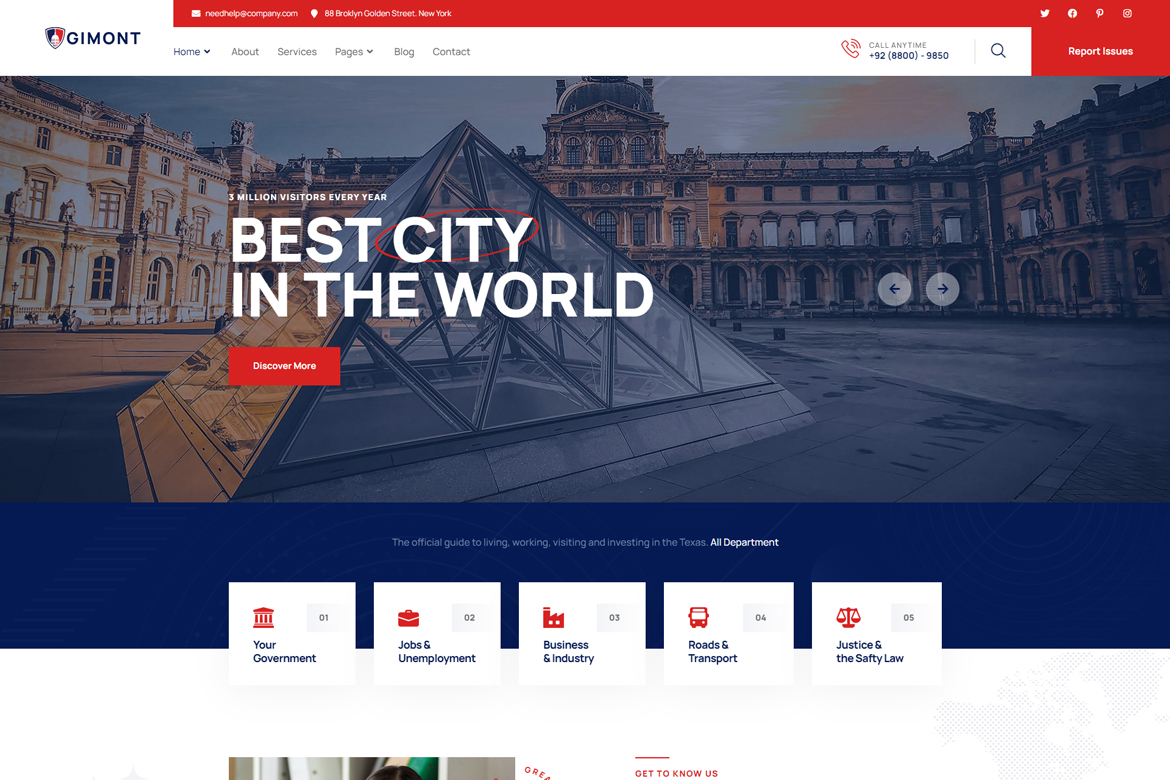Open the Justice & the Safty Law scales icon

pyautogui.click(x=846, y=617)
